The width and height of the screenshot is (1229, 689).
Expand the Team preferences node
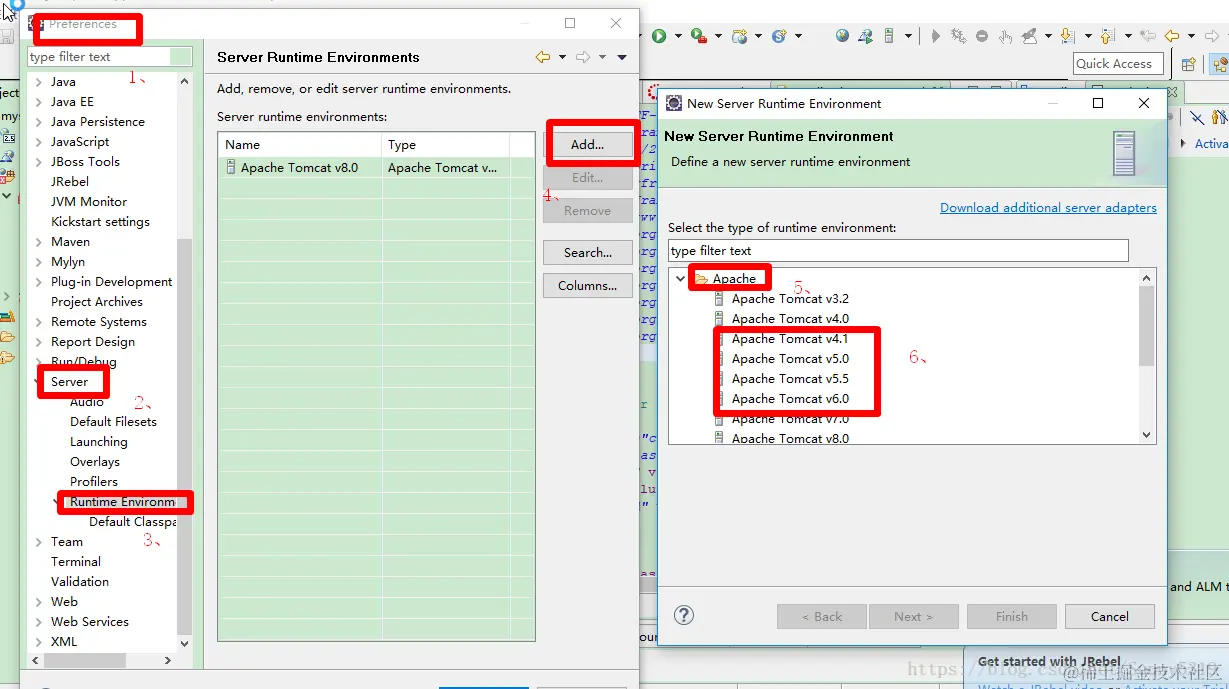pos(38,542)
